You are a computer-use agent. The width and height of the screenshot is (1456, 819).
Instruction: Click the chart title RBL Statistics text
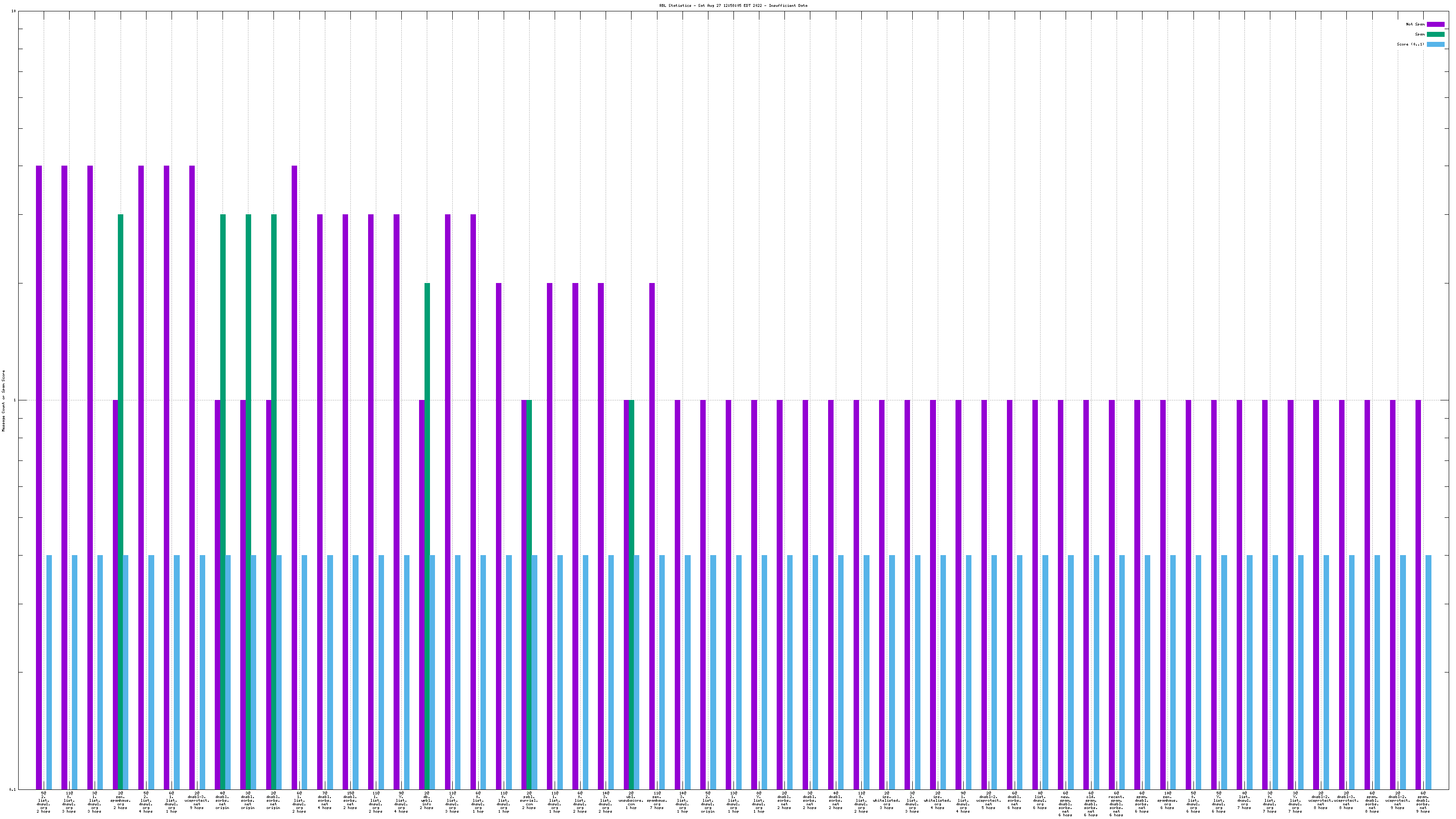coord(733,5)
